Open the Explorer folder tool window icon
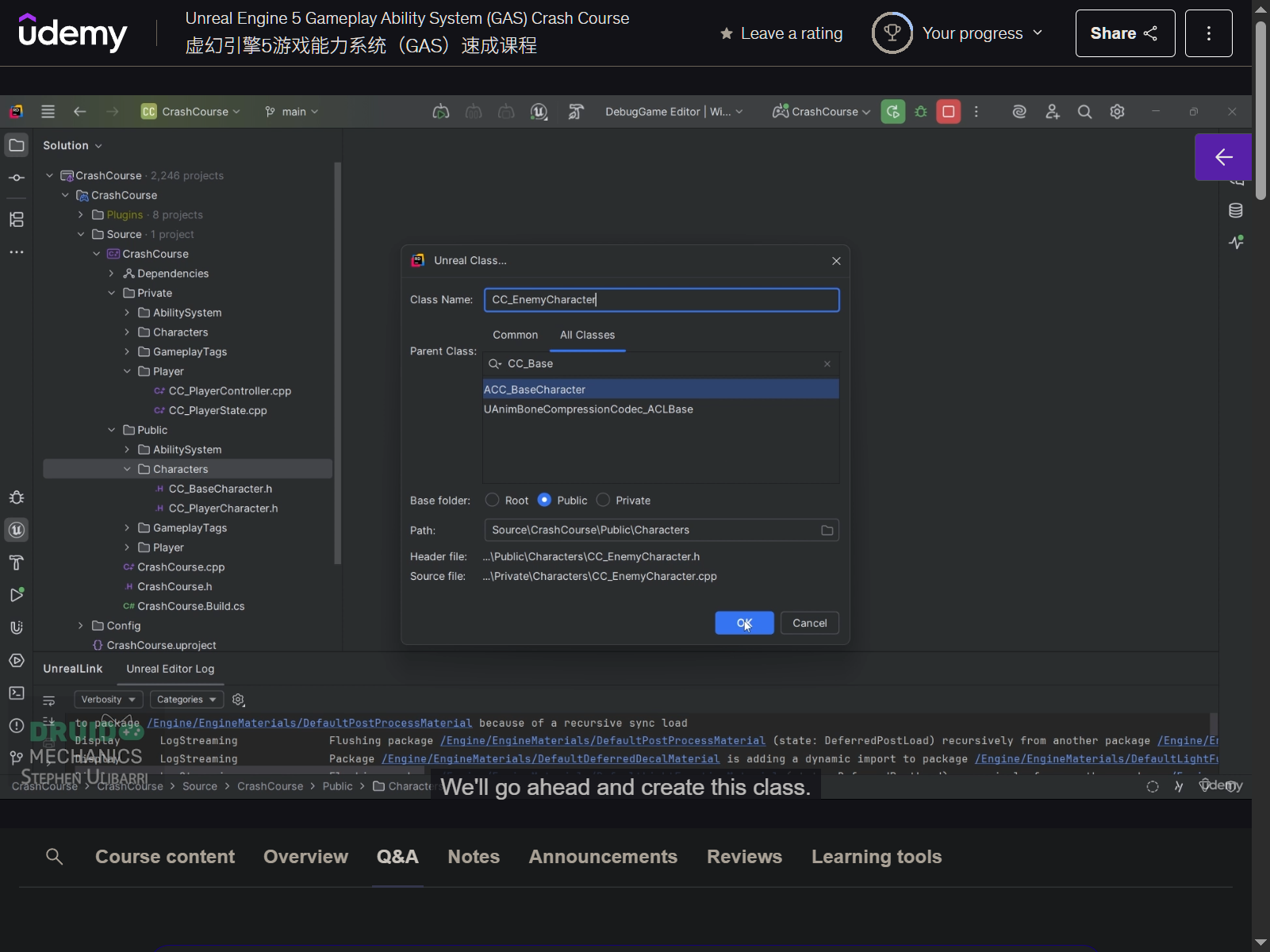The height and width of the screenshot is (952, 1270). pyautogui.click(x=17, y=145)
